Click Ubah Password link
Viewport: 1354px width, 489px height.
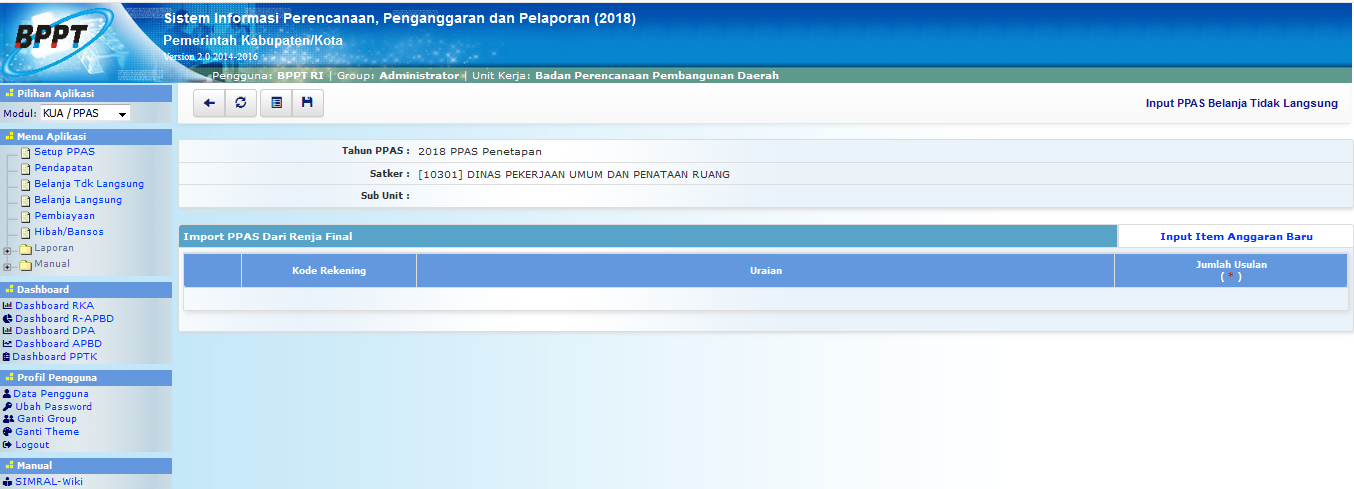pyautogui.click(x=53, y=407)
